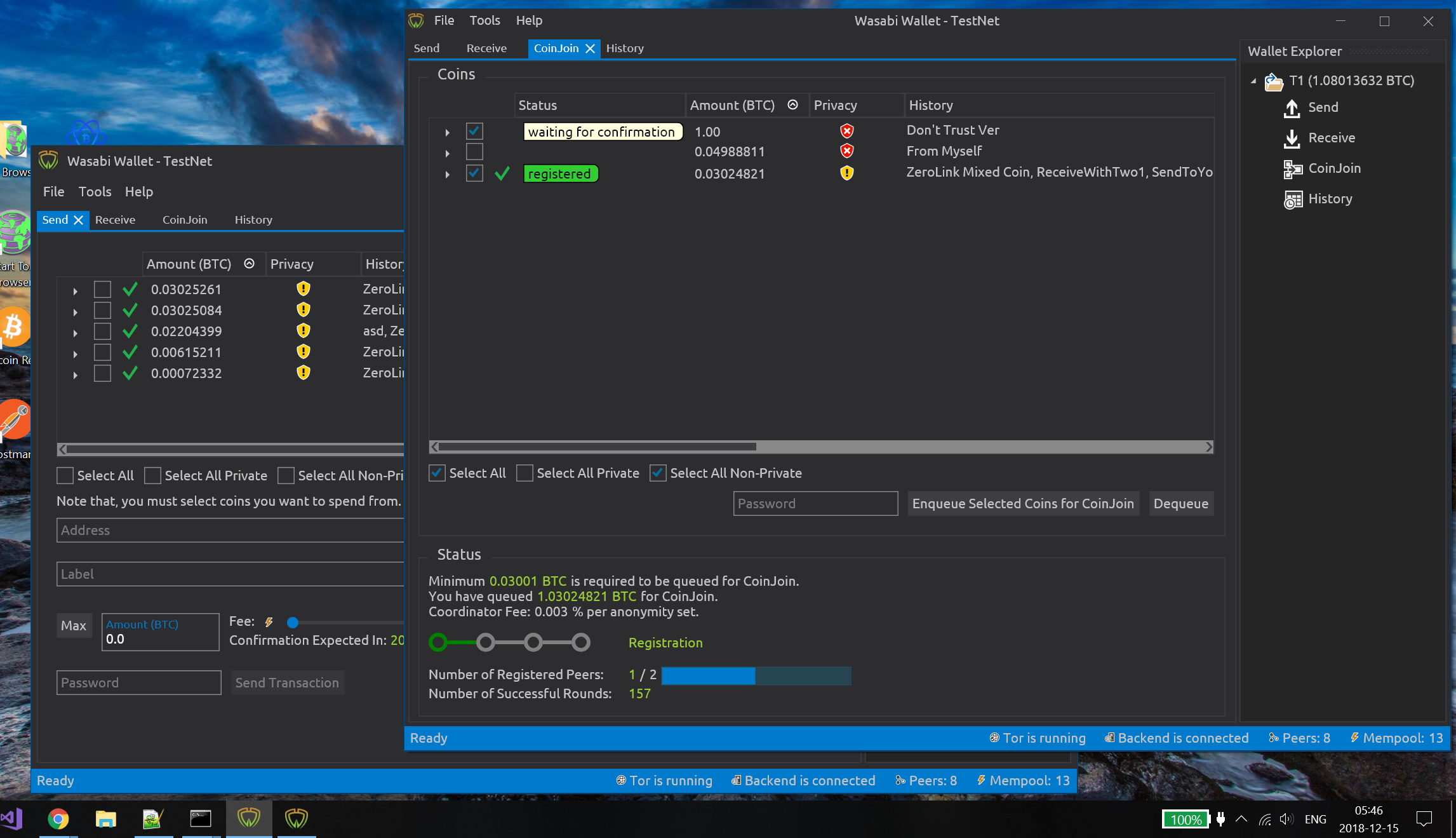Click the Wasabi Wallet icon in the taskbar
1456x838 pixels.
point(250,818)
